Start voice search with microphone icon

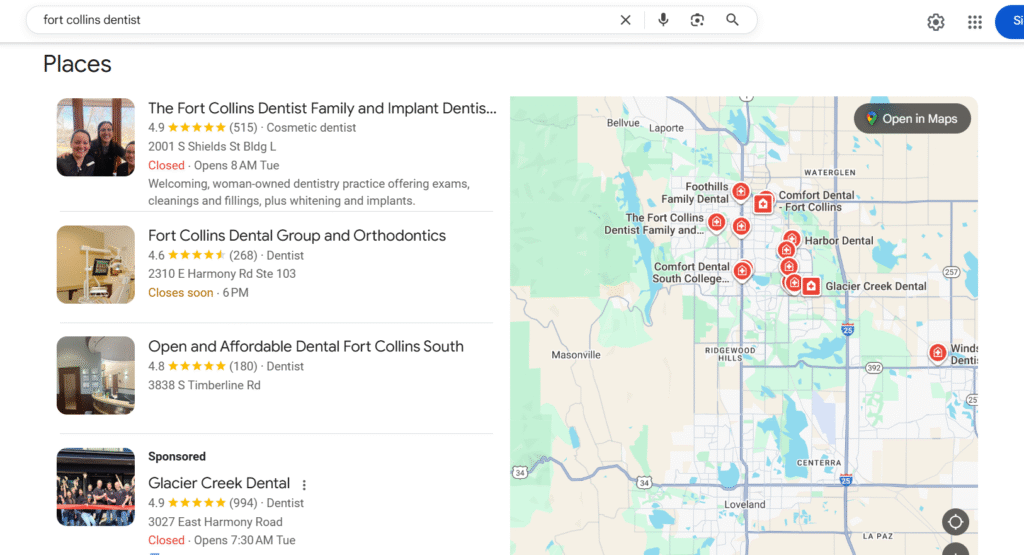pyautogui.click(x=662, y=20)
